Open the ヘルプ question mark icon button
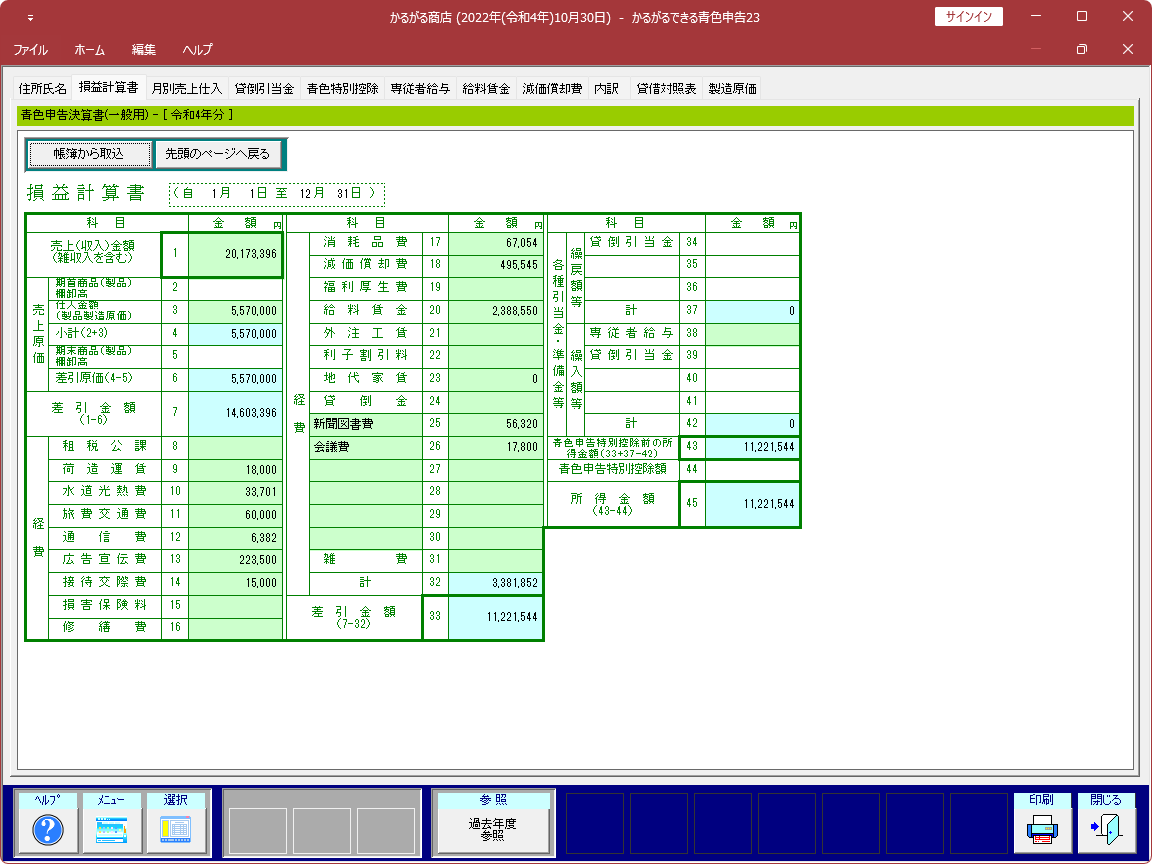The width and height of the screenshot is (1152, 864). tap(48, 823)
